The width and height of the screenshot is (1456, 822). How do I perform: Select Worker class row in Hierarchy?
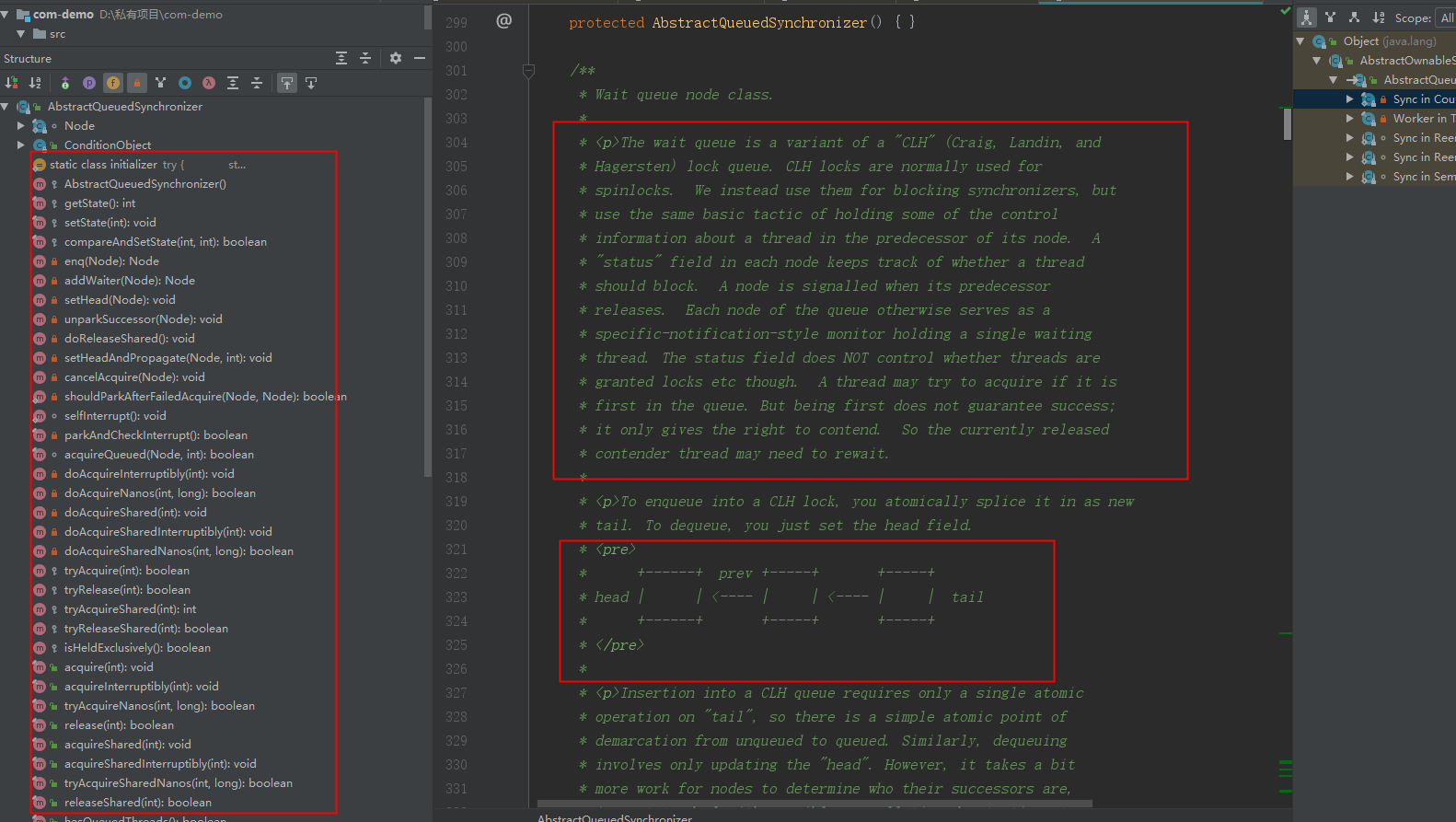pos(1375,119)
